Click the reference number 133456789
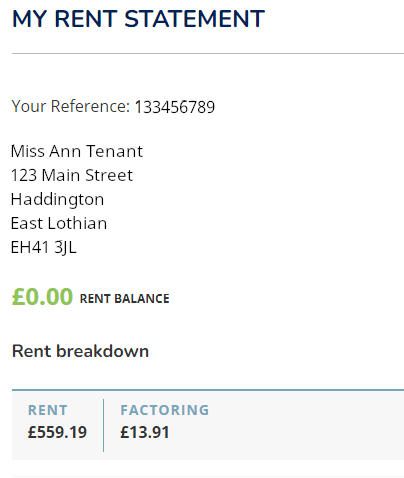This screenshot has height=478, width=404. [x=175, y=107]
